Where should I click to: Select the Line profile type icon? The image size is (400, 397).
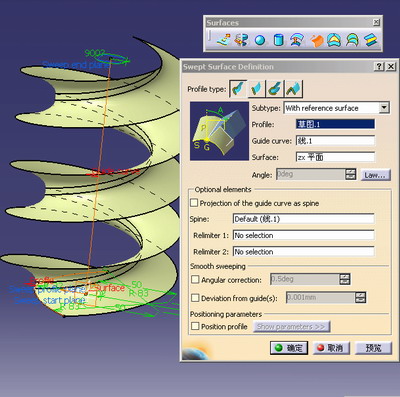point(257,89)
